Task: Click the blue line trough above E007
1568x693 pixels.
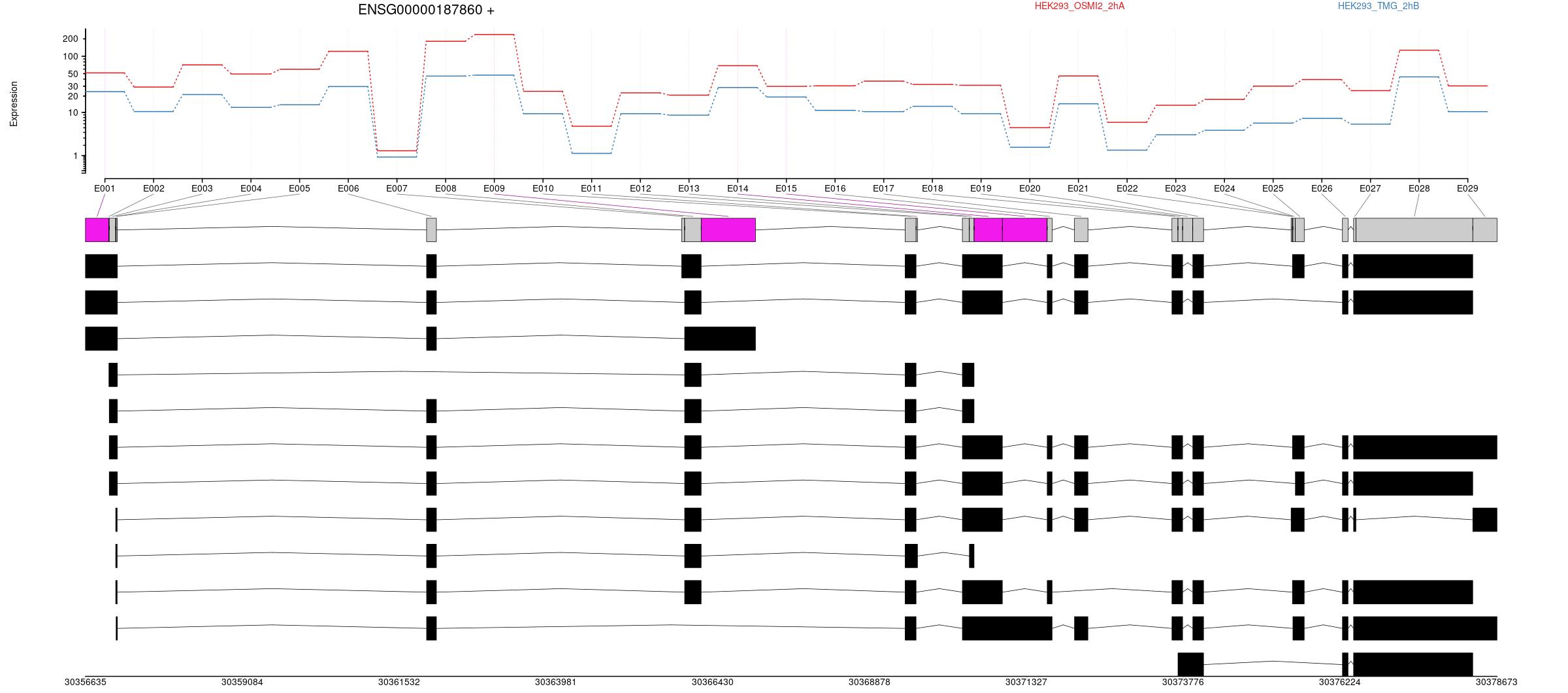Action: click(397, 157)
